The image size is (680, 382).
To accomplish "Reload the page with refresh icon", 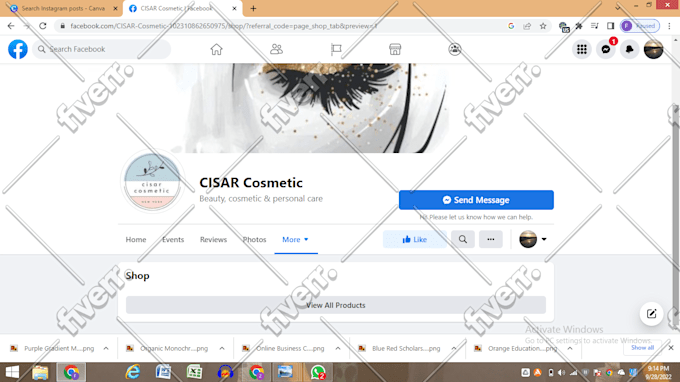I will [x=42, y=26].
